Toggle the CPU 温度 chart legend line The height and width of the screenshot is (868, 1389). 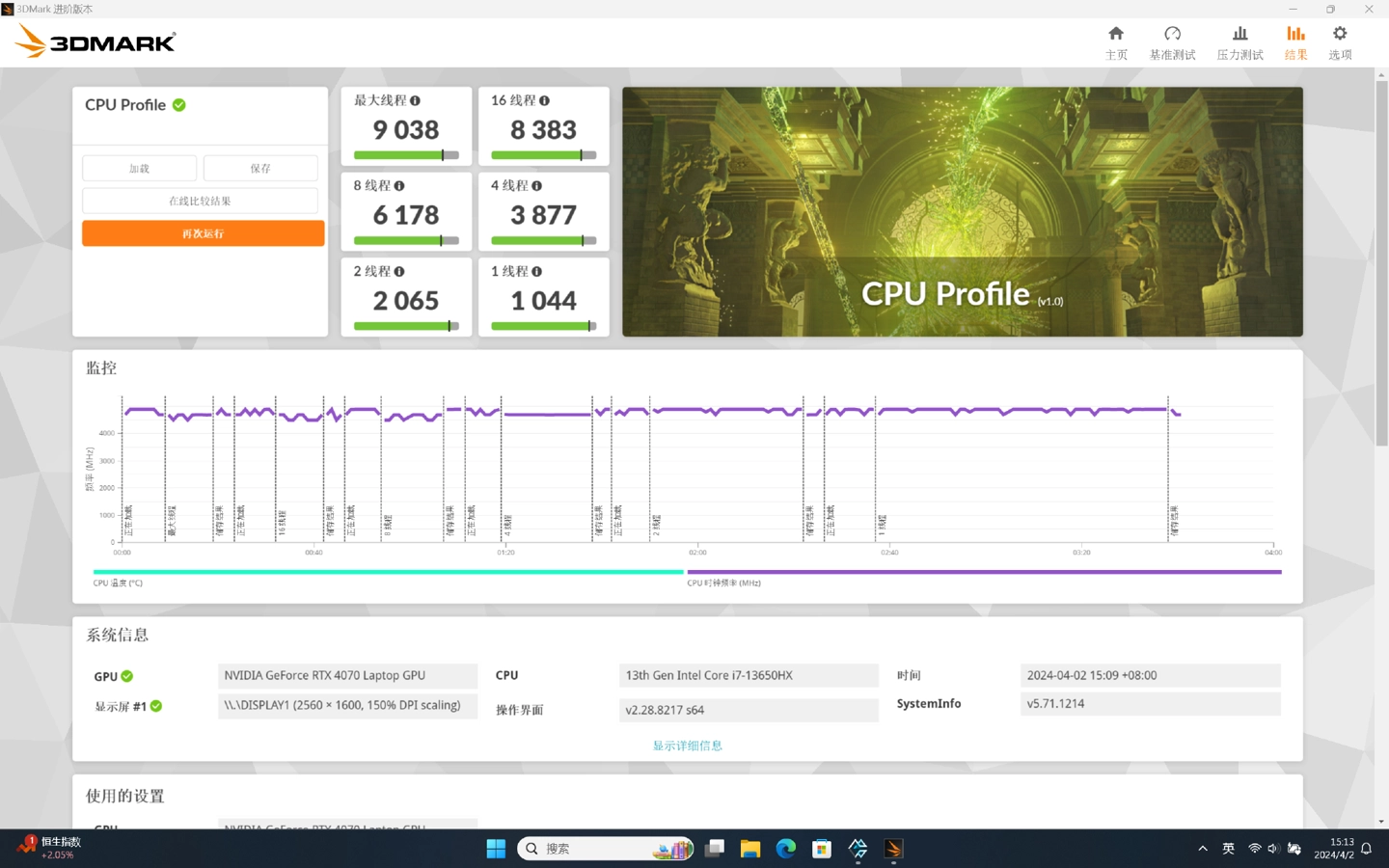[x=388, y=572]
